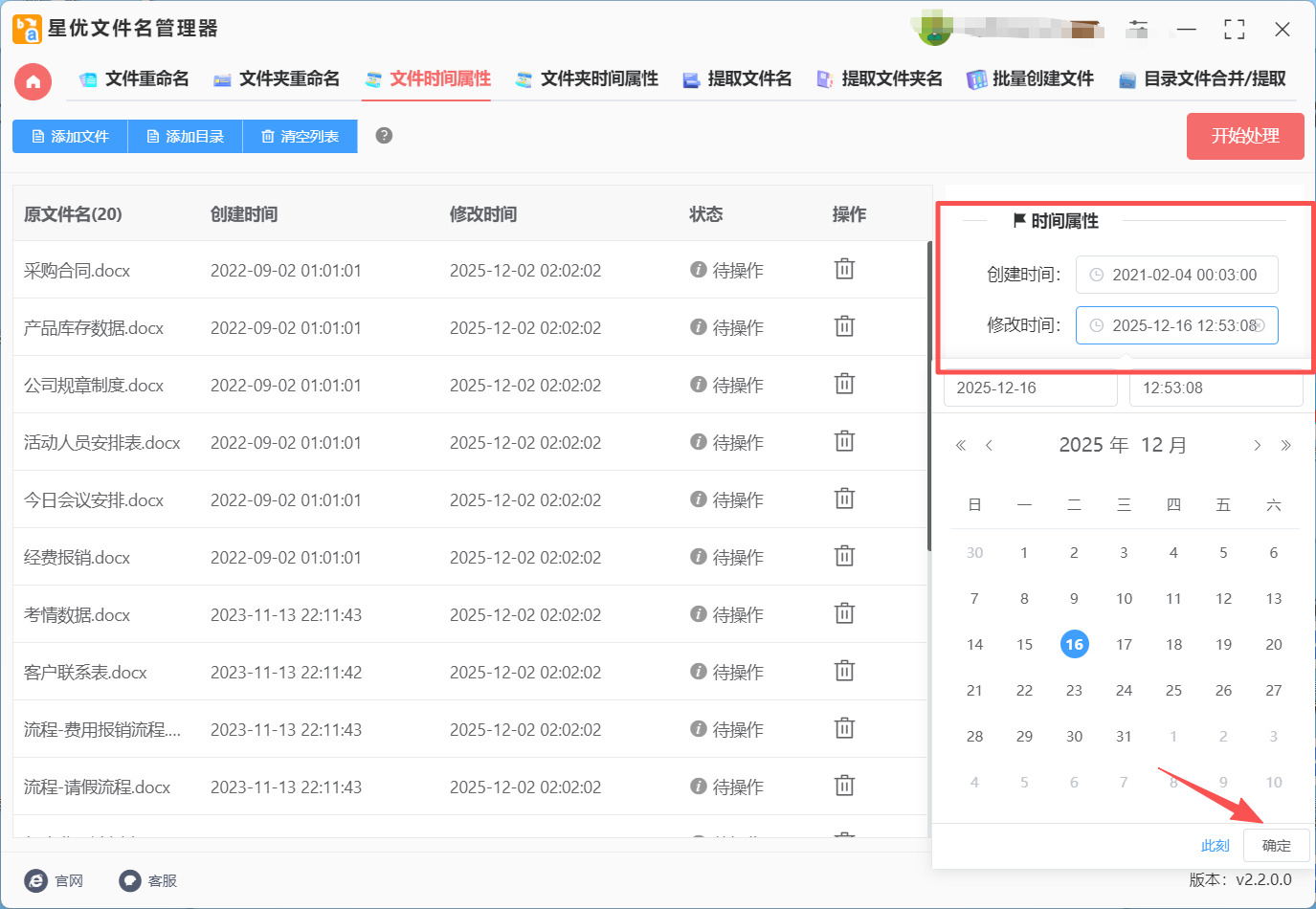The height and width of the screenshot is (909, 1316).
Task: Click trash icon for 经费报销.docx
Action: (844, 557)
